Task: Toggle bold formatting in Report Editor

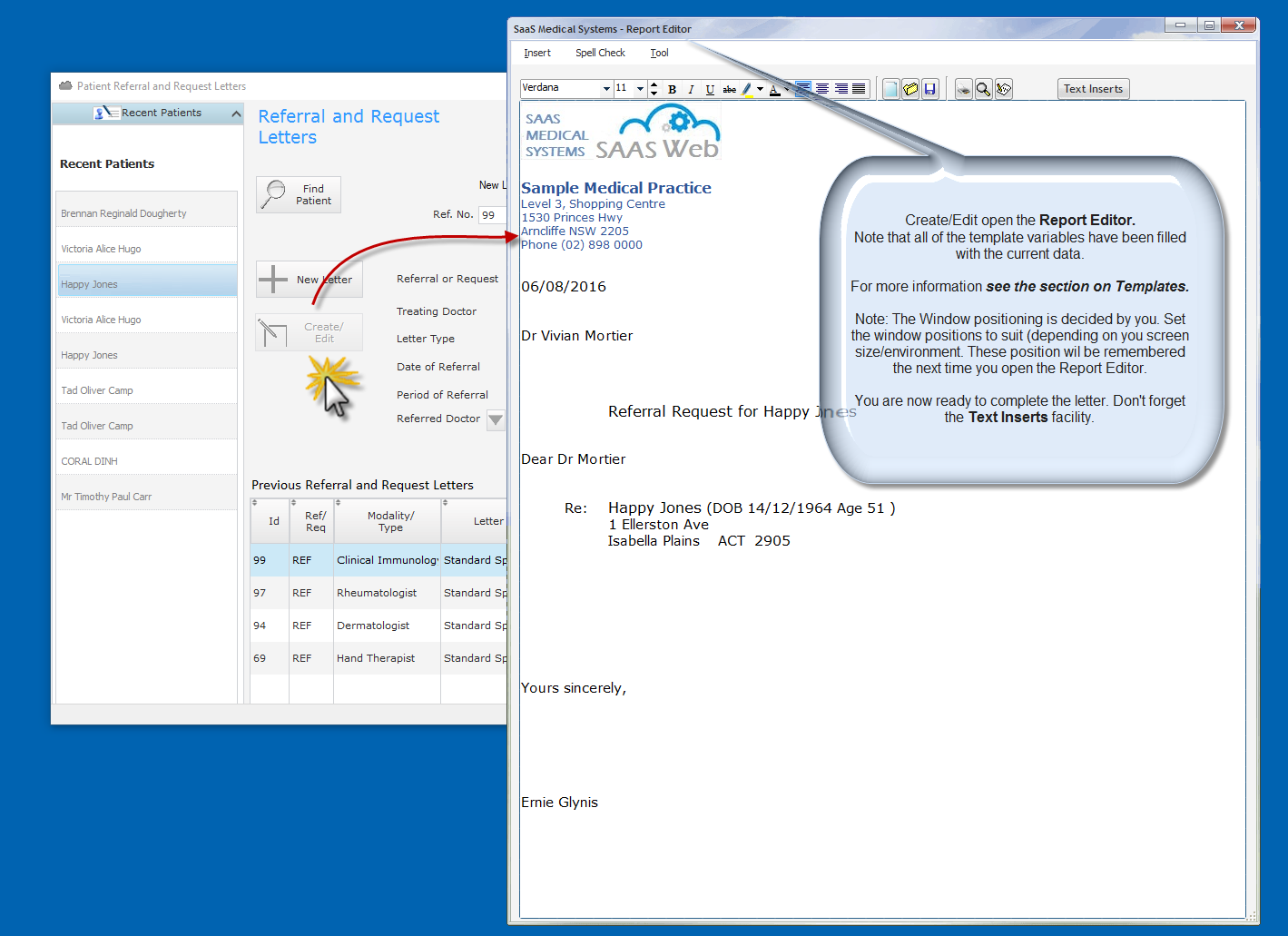Action: (x=672, y=89)
